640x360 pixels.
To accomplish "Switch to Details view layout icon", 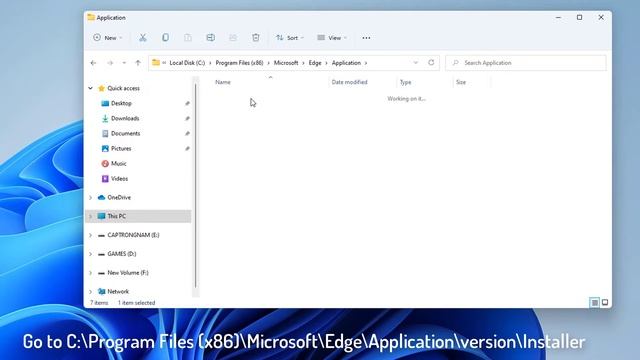I will point(595,302).
